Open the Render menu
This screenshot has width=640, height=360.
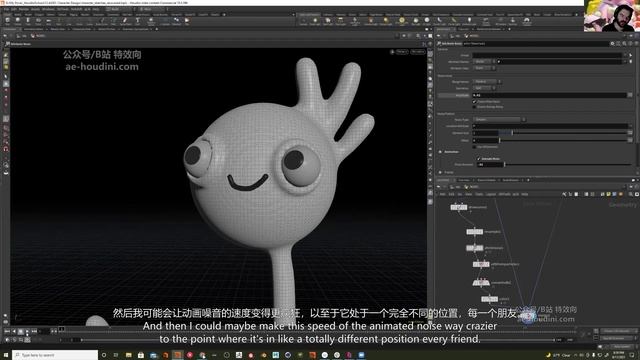point(24,9)
